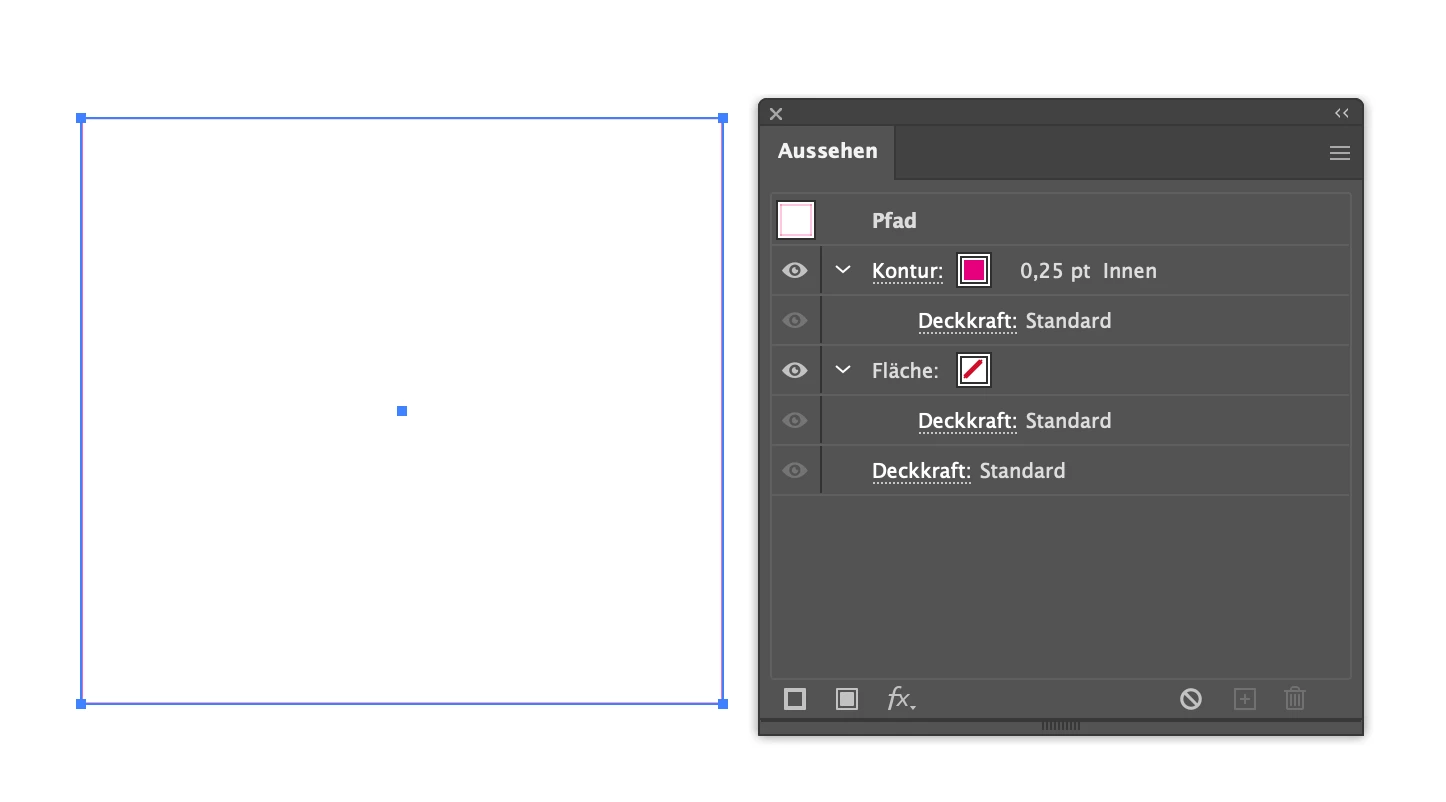Open the Kontur stroke options link
The image size is (1446, 802).
tap(907, 271)
